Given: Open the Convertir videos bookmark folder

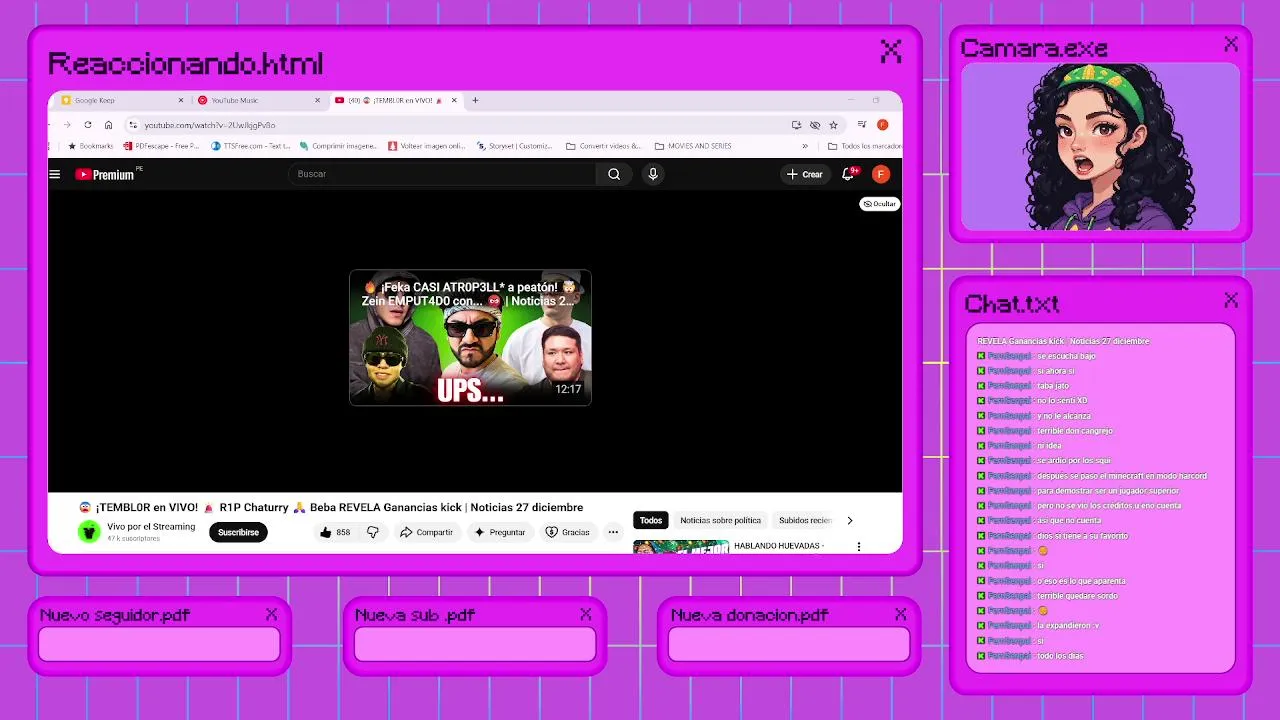Looking at the screenshot, I should click(x=603, y=146).
